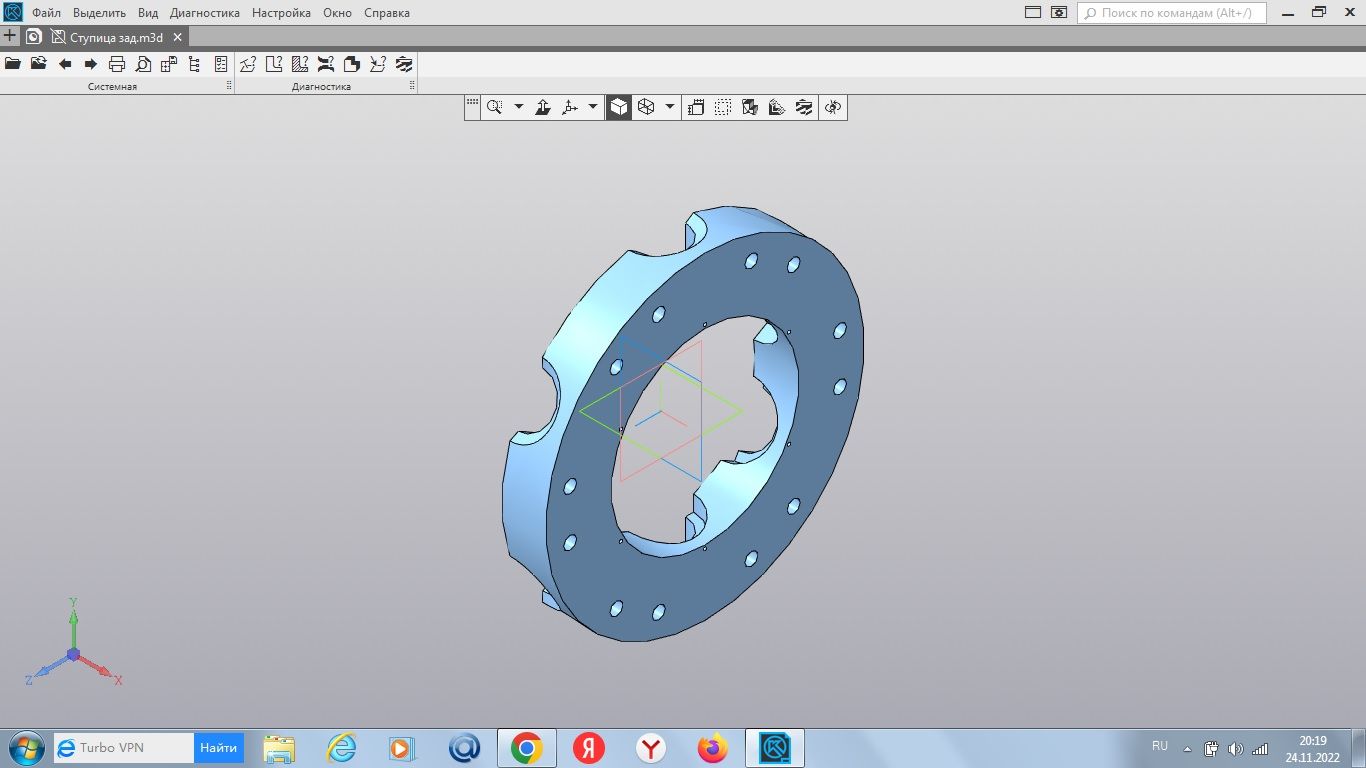Screen dimensions: 1366x768
Task: Click the model tree icon
Action: [x=194, y=64]
